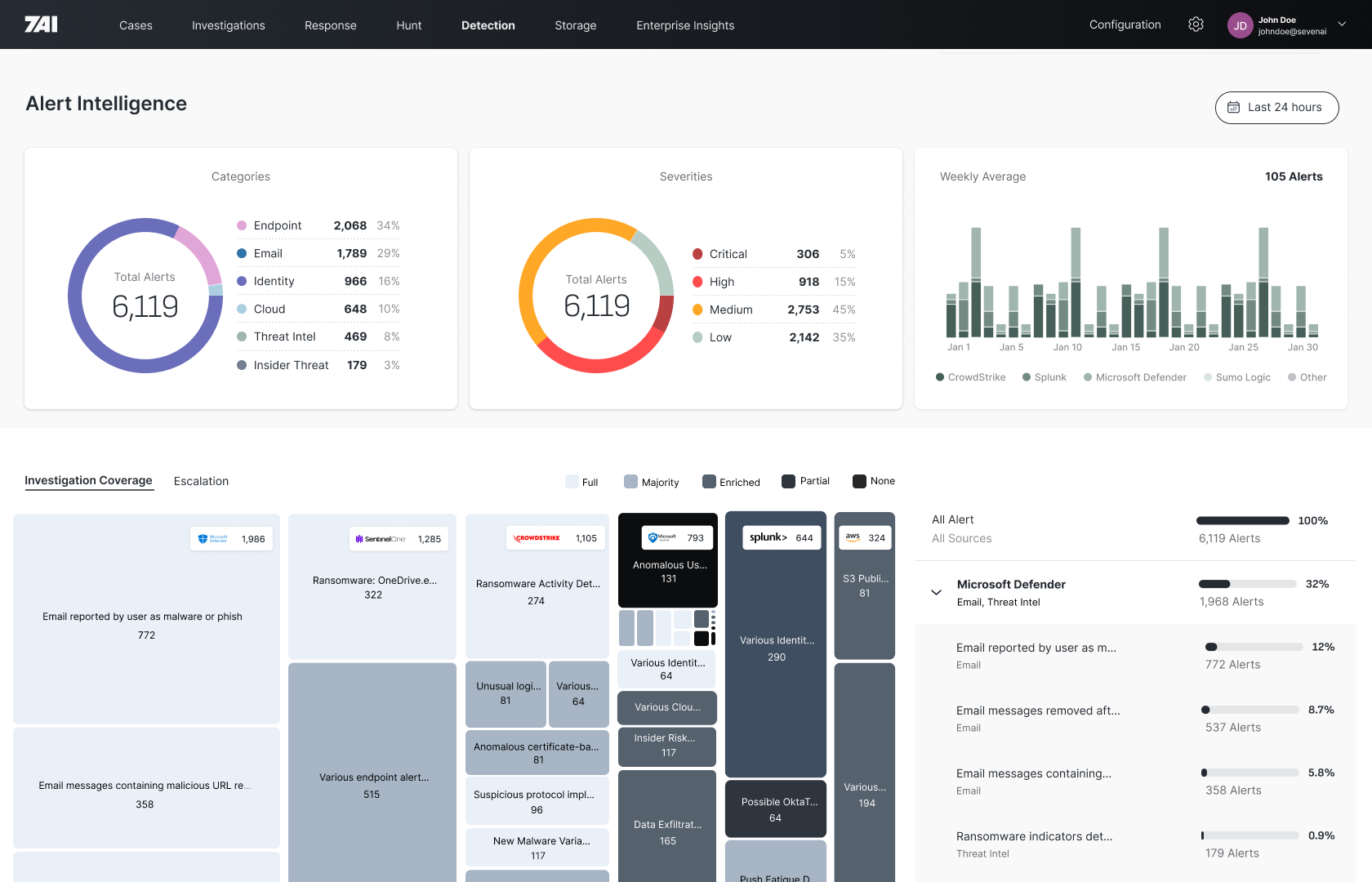This screenshot has width=1372, height=882.
Task: Toggle the None coverage legend checkbox
Action: (x=859, y=481)
